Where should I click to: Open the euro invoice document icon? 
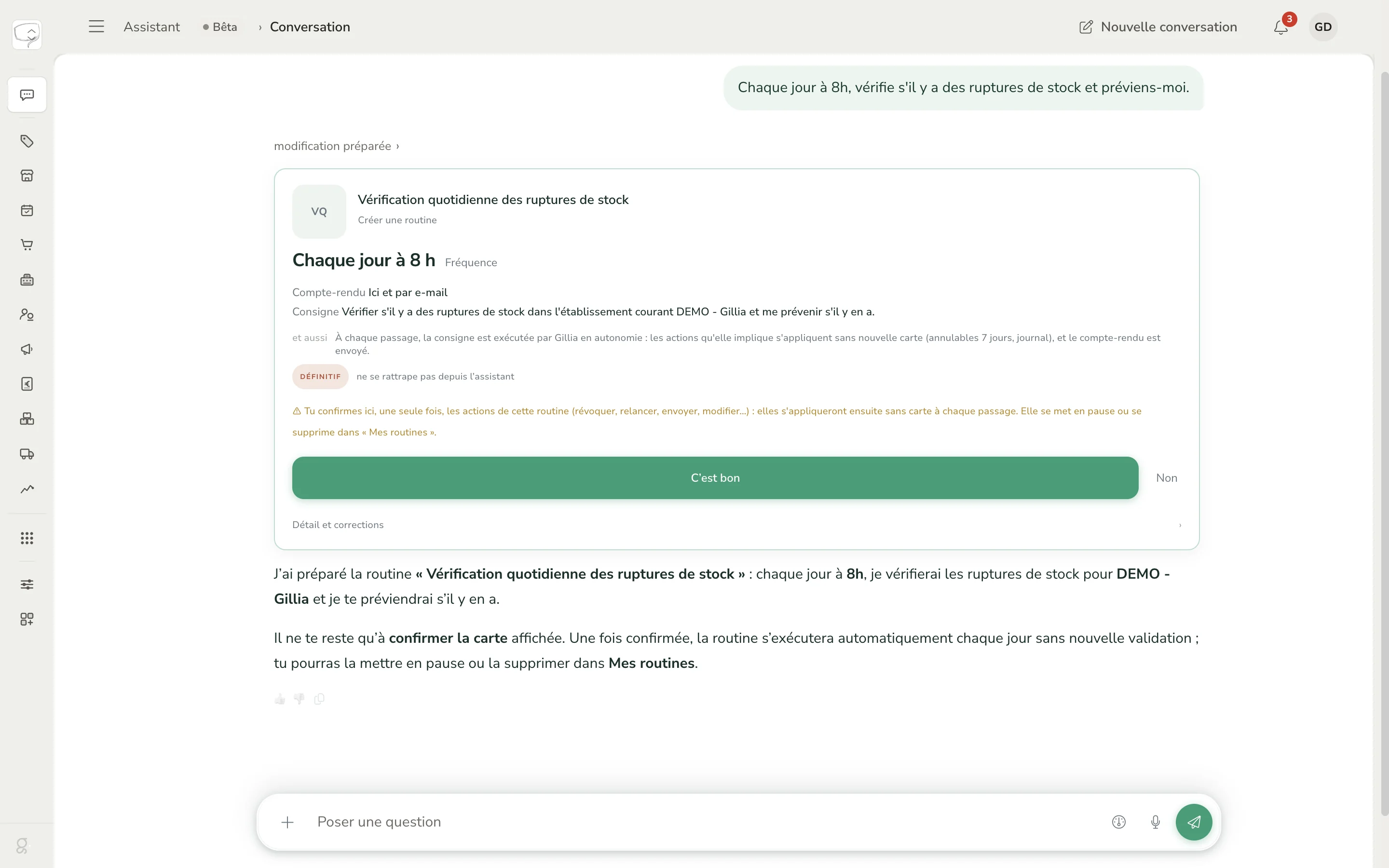(x=27, y=384)
